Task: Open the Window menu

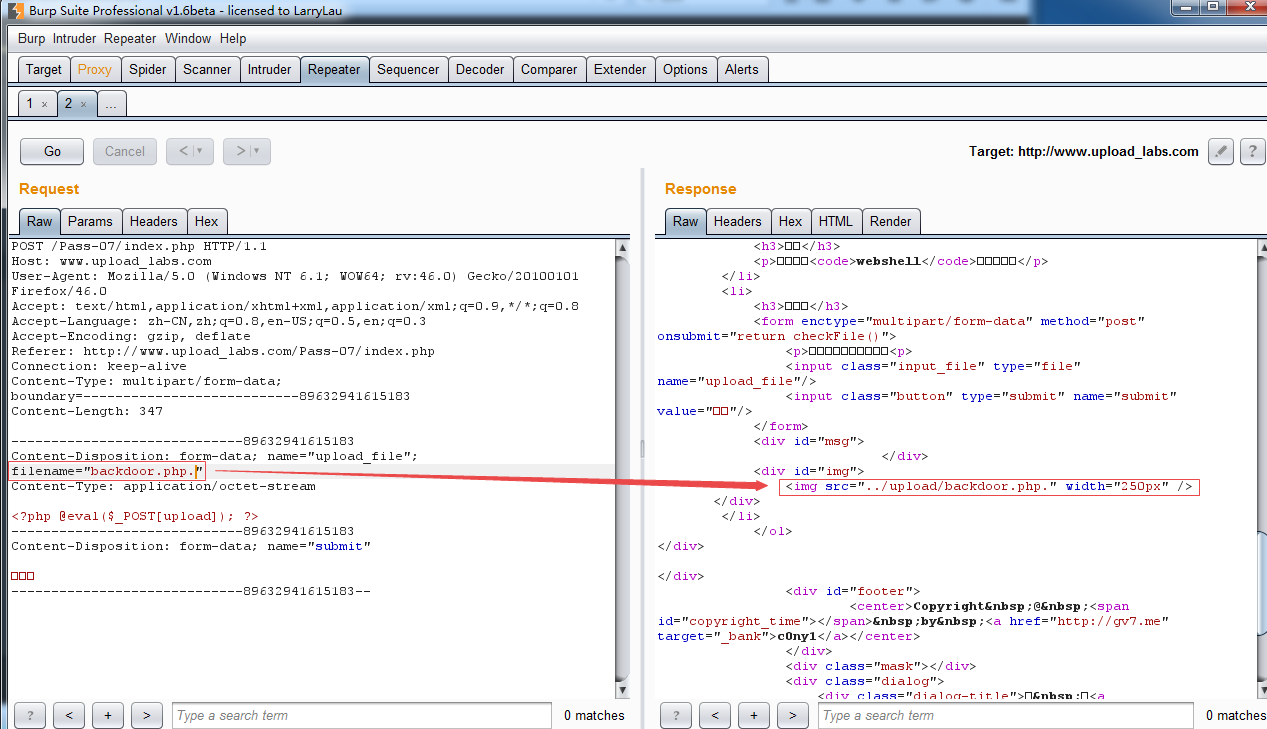Action: tap(188, 38)
